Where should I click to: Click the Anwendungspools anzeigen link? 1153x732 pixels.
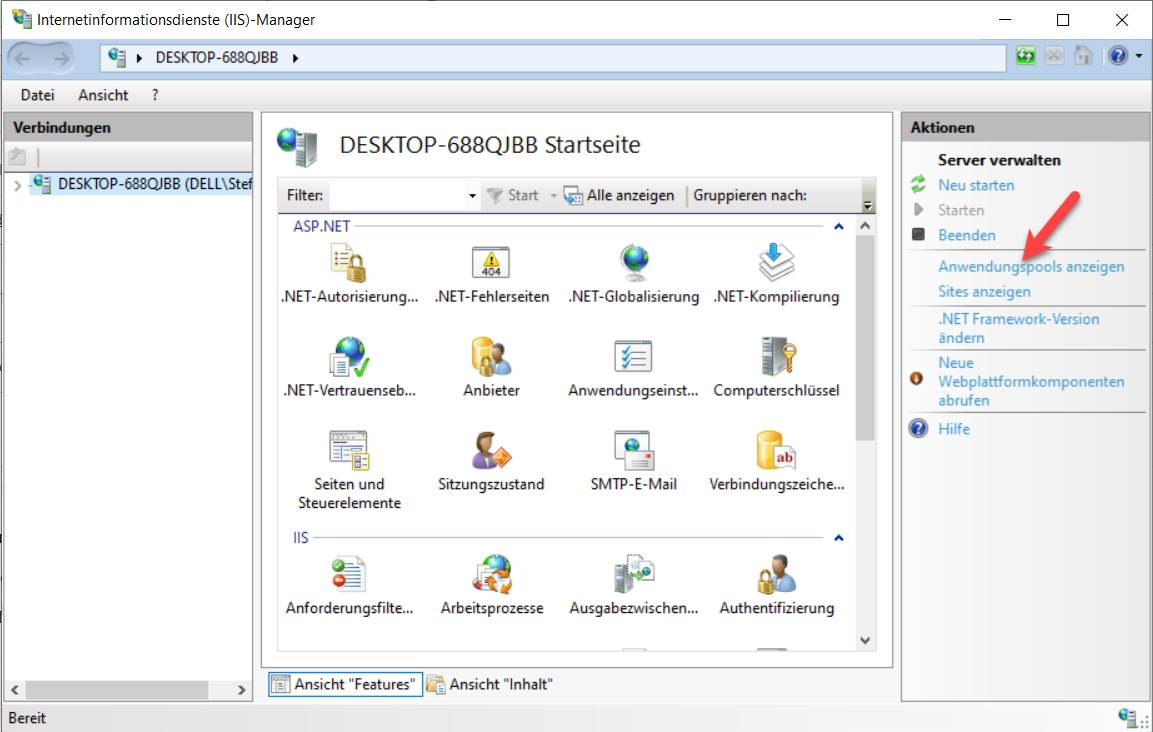tap(1030, 267)
